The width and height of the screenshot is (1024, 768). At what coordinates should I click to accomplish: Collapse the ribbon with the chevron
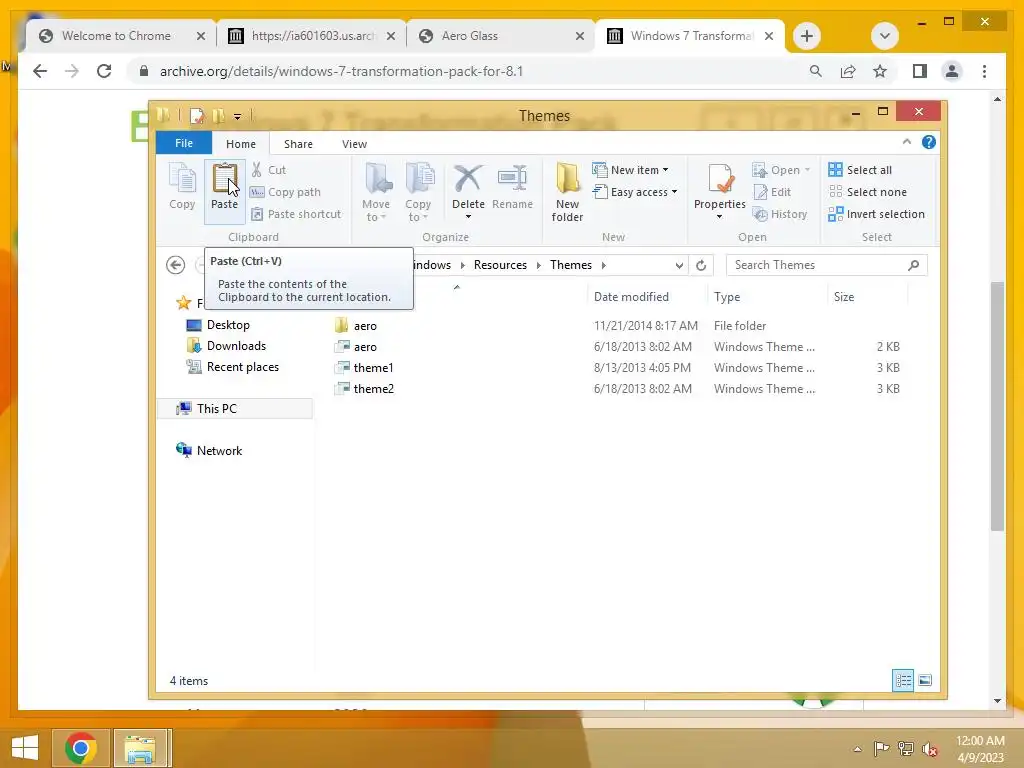[x=906, y=142]
